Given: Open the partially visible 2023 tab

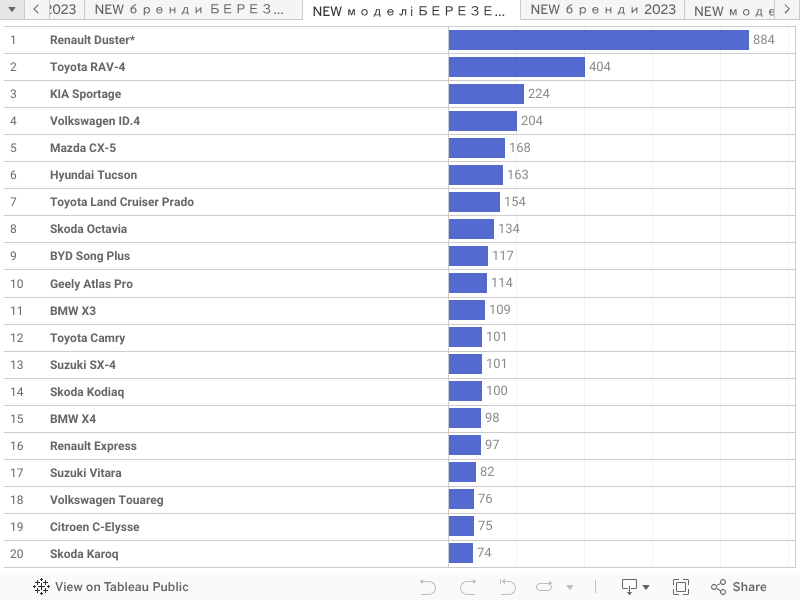Looking at the screenshot, I should (65, 9).
